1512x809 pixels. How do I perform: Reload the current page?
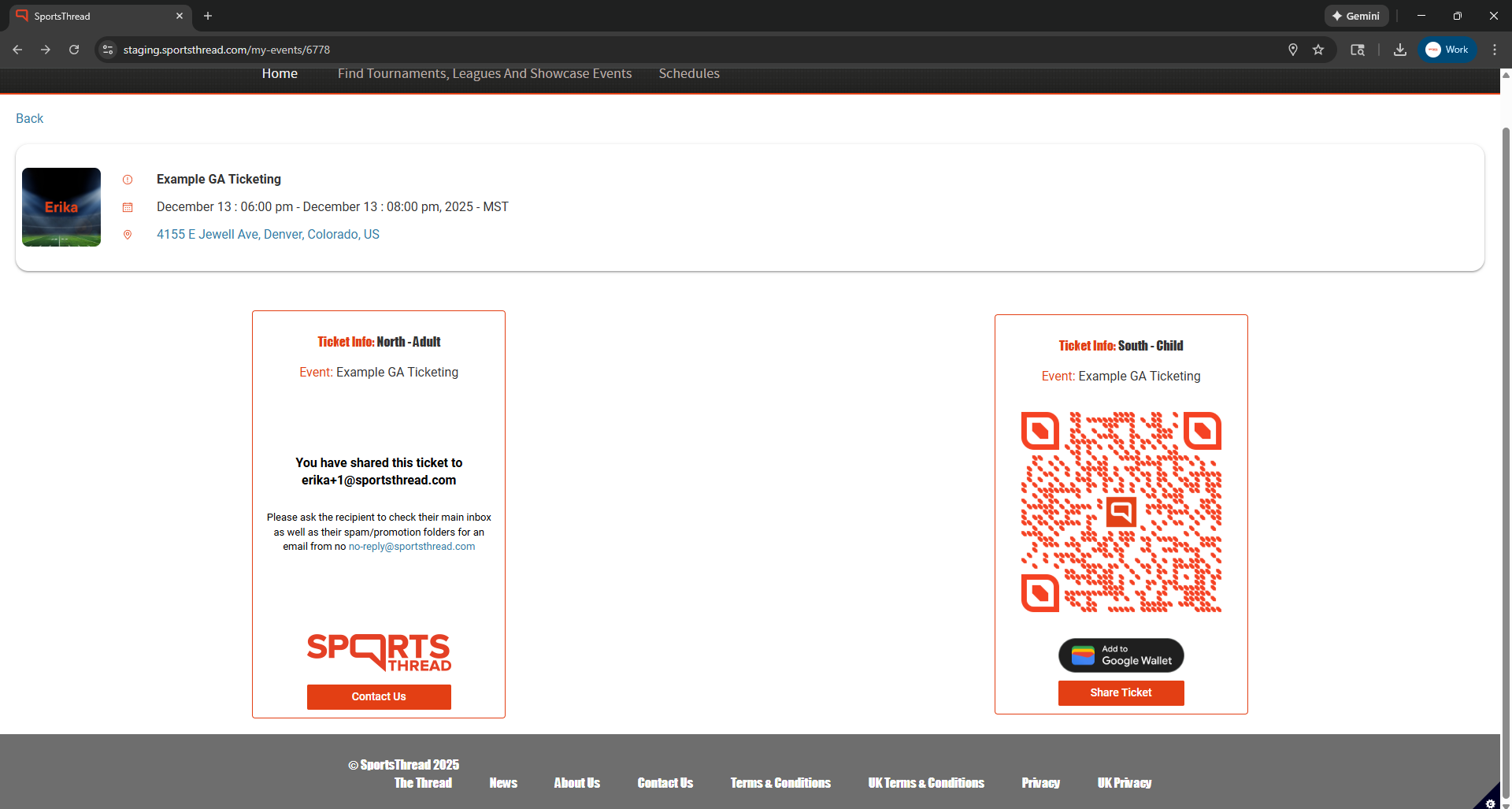(x=74, y=50)
